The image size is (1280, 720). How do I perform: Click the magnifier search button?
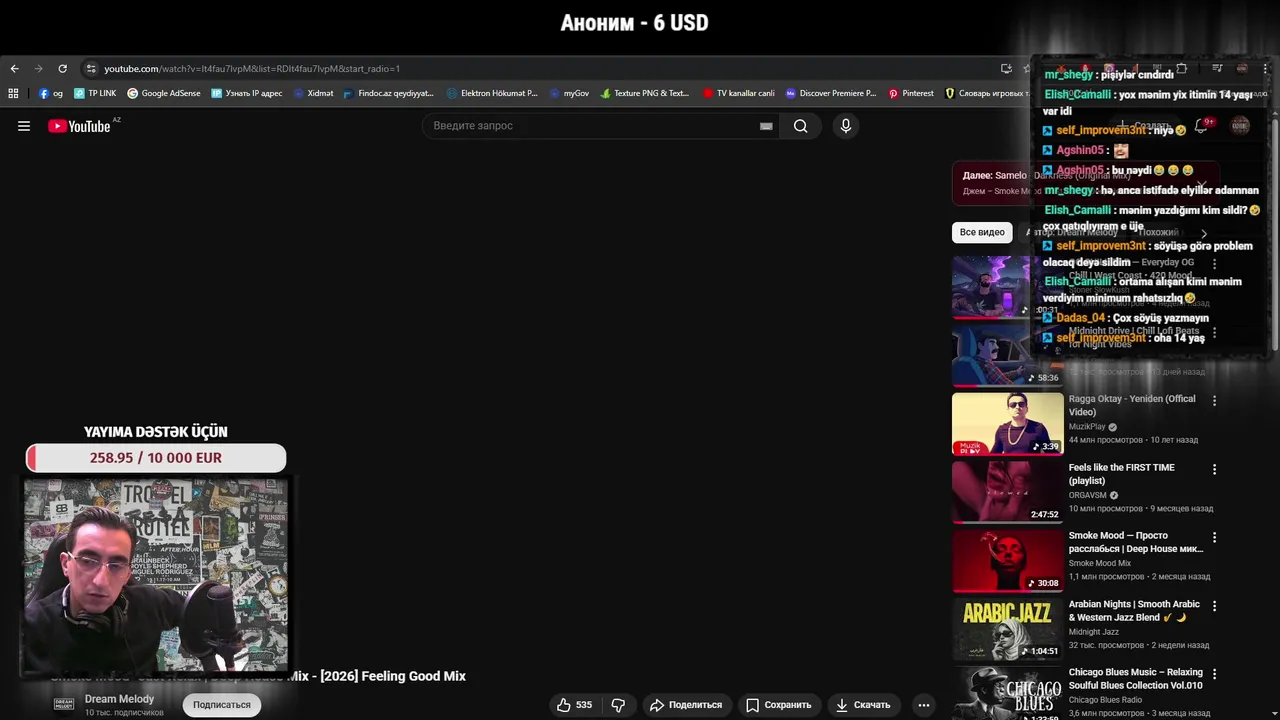[x=800, y=126]
